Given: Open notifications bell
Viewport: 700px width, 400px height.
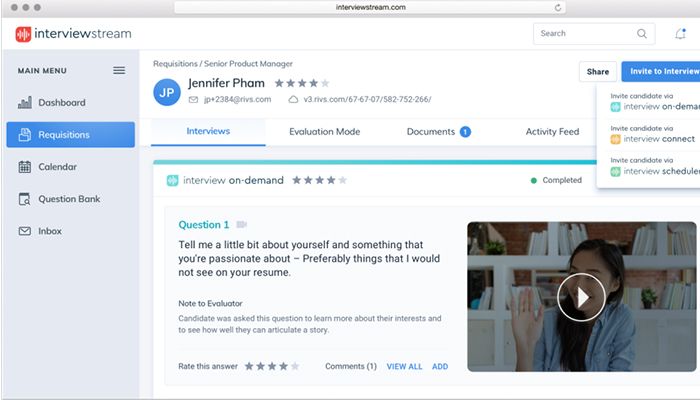Looking at the screenshot, I should (x=680, y=33).
